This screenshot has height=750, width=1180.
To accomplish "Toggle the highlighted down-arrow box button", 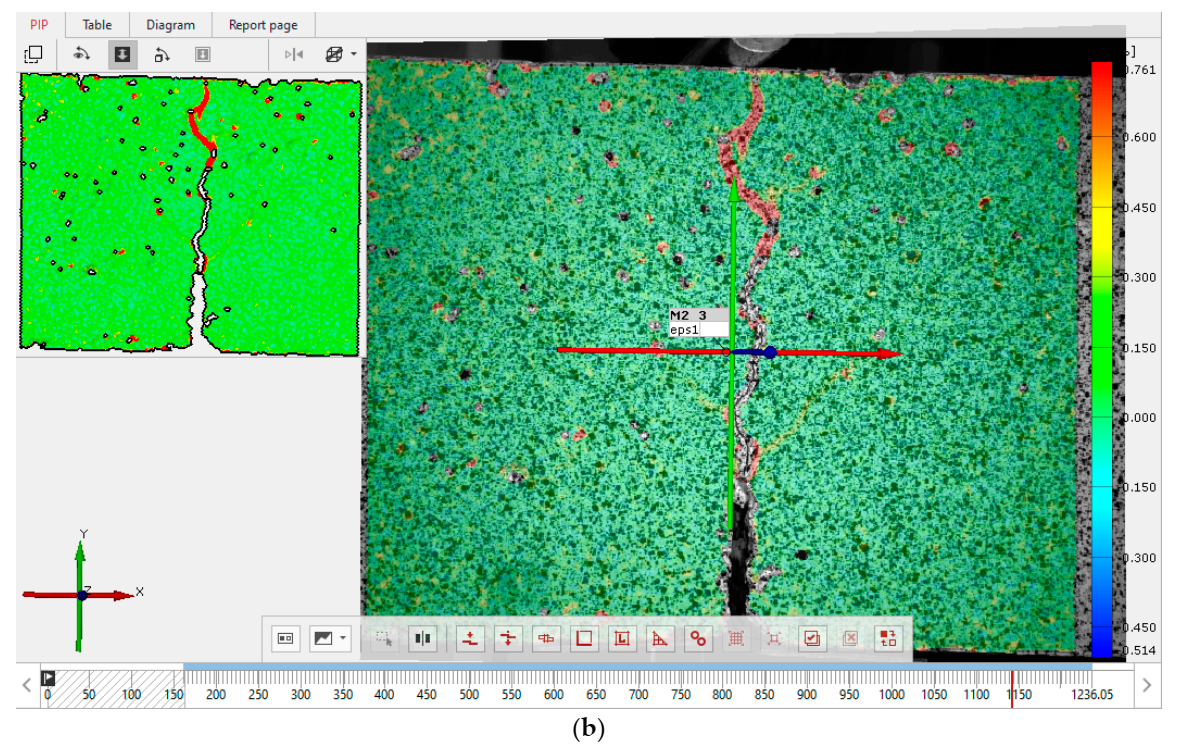I will (122, 54).
